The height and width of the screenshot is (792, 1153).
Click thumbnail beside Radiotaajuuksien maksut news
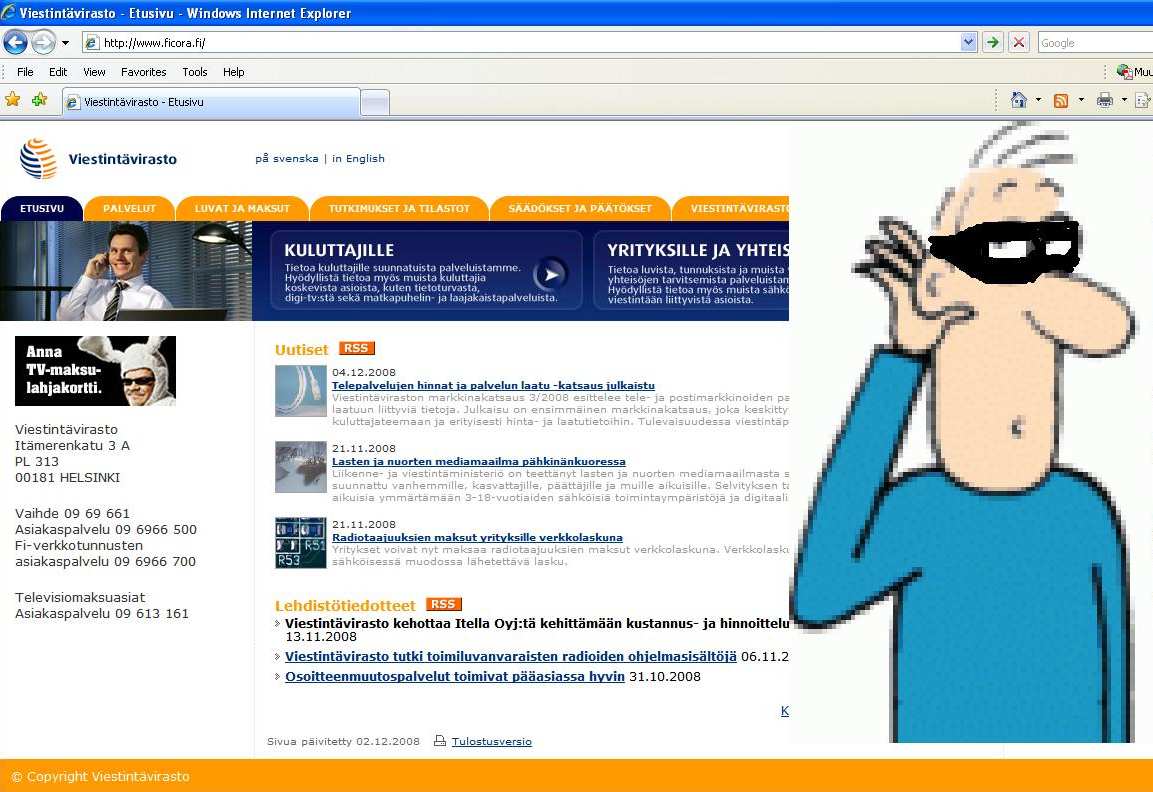click(301, 543)
